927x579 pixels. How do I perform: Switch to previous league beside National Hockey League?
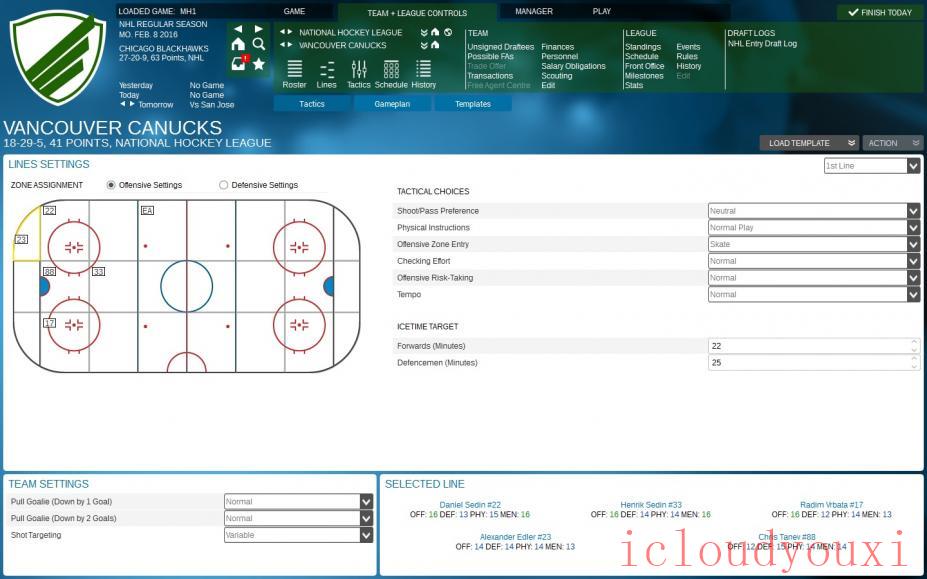tap(283, 32)
